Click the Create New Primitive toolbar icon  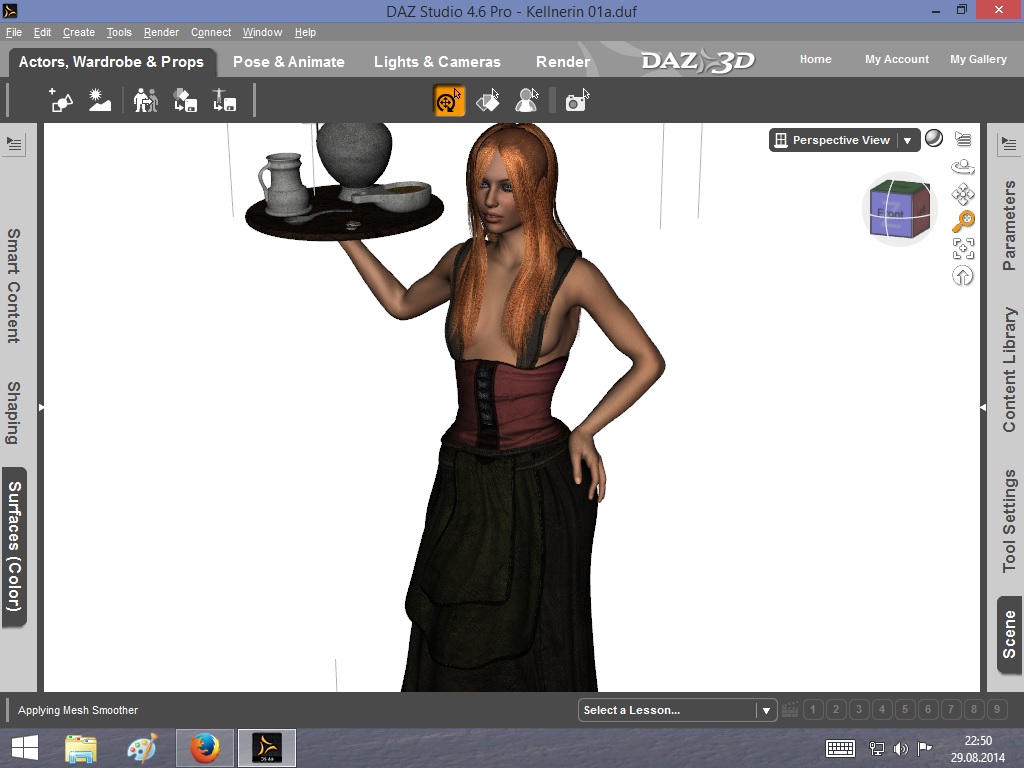point(61,100)
